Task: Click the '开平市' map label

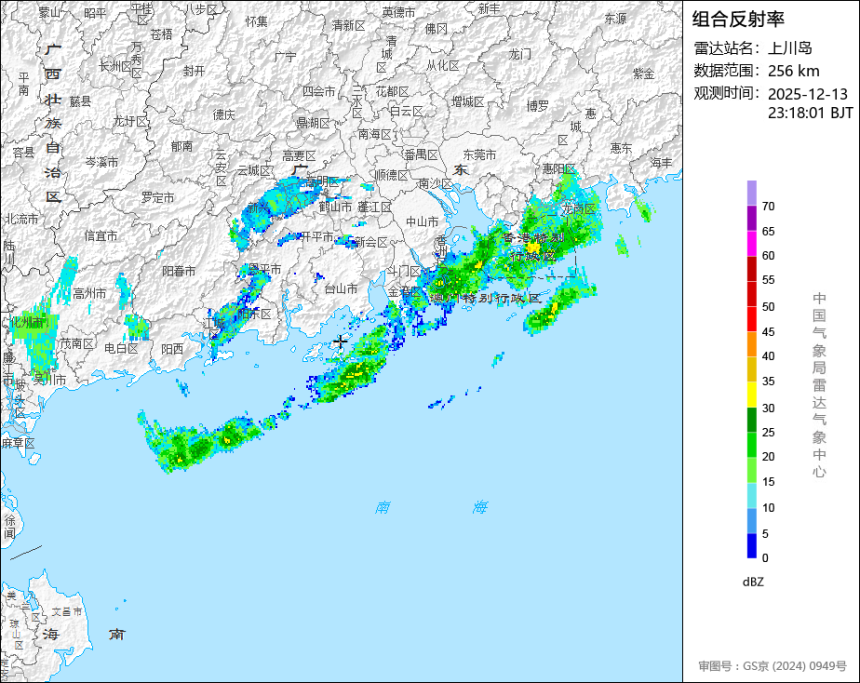Action: click(317, 236)
